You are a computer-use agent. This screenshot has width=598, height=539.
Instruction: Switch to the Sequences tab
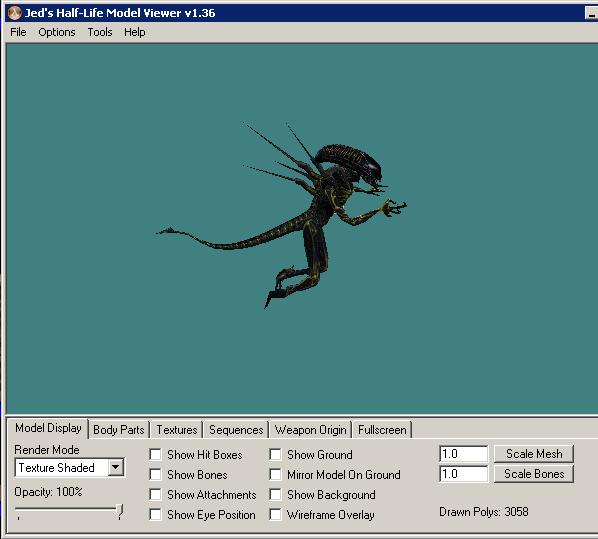236,430
